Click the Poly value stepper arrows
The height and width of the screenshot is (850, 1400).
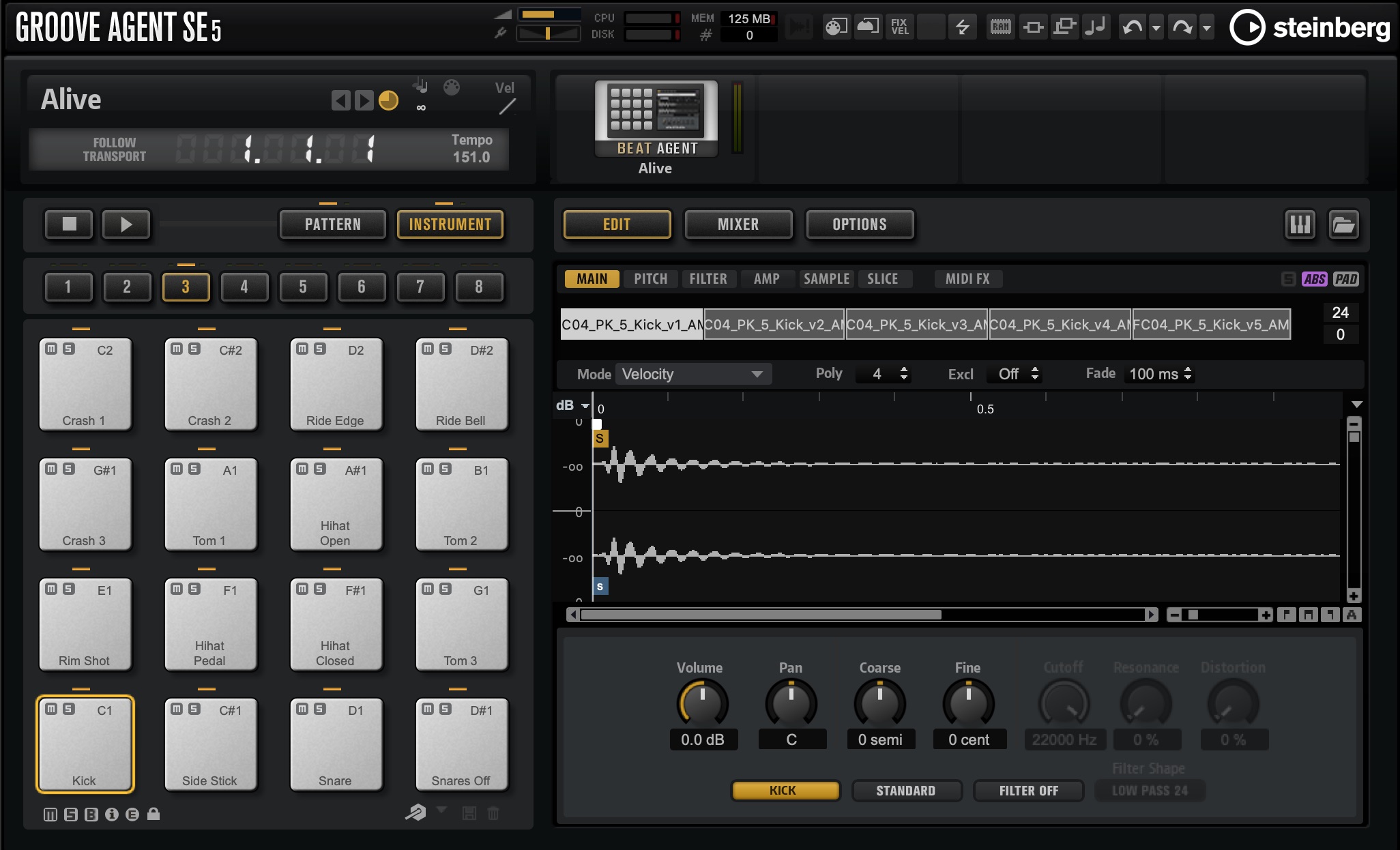904,374
